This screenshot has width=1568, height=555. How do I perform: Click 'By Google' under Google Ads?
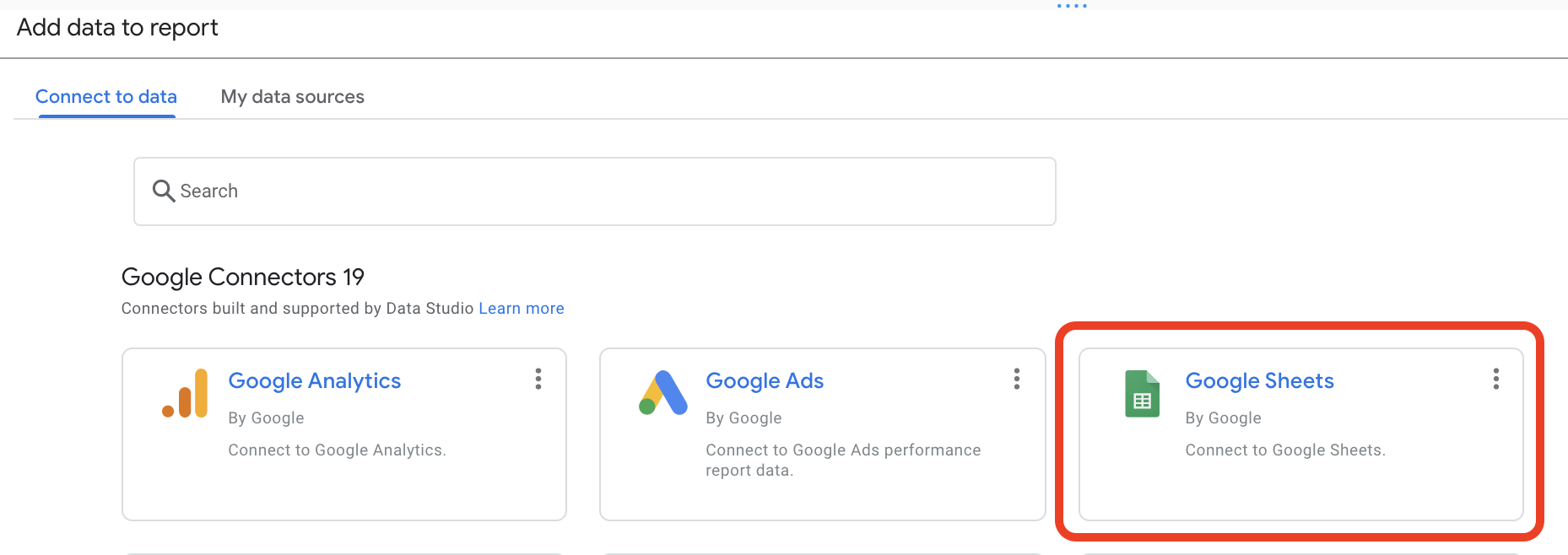click(743, 418)
